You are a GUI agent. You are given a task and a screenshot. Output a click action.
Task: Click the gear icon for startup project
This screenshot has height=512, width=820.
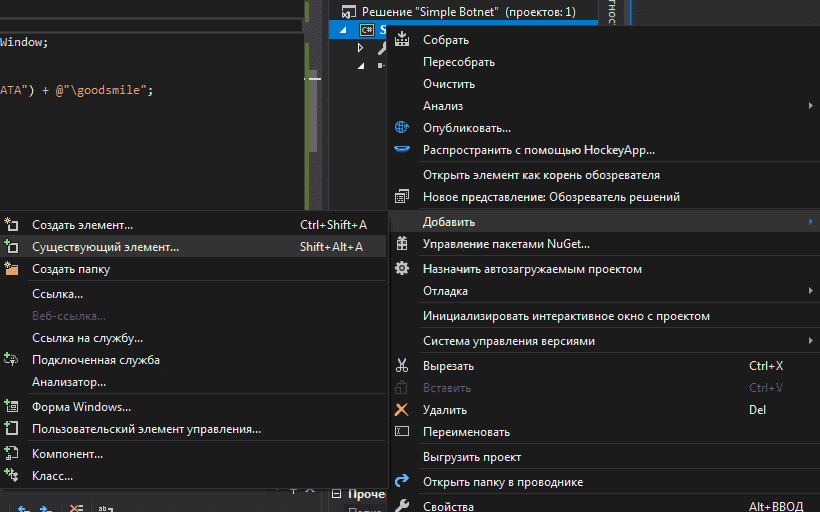(402, 269)
